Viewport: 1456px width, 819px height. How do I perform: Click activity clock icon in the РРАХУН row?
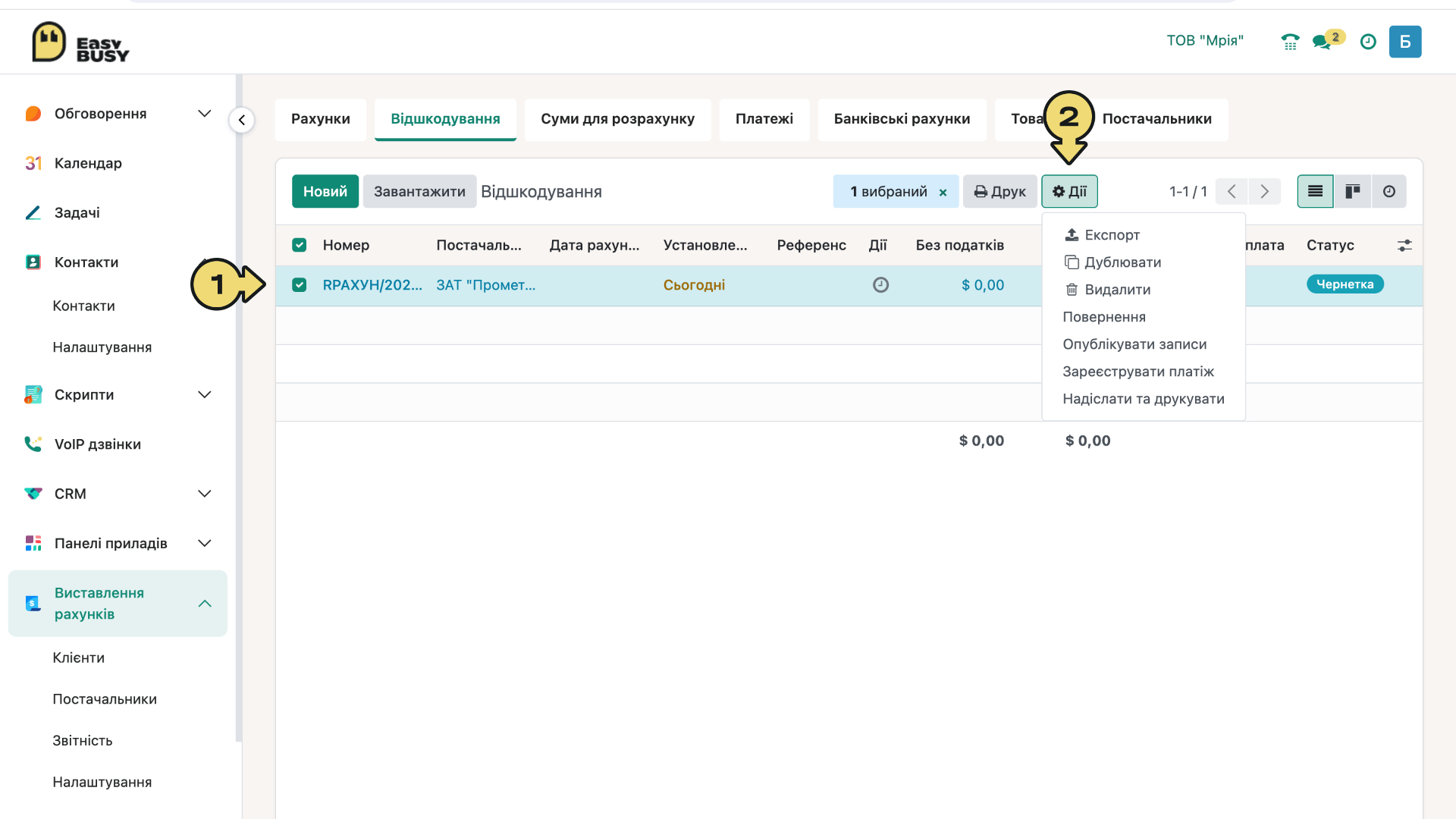(880, 285)
